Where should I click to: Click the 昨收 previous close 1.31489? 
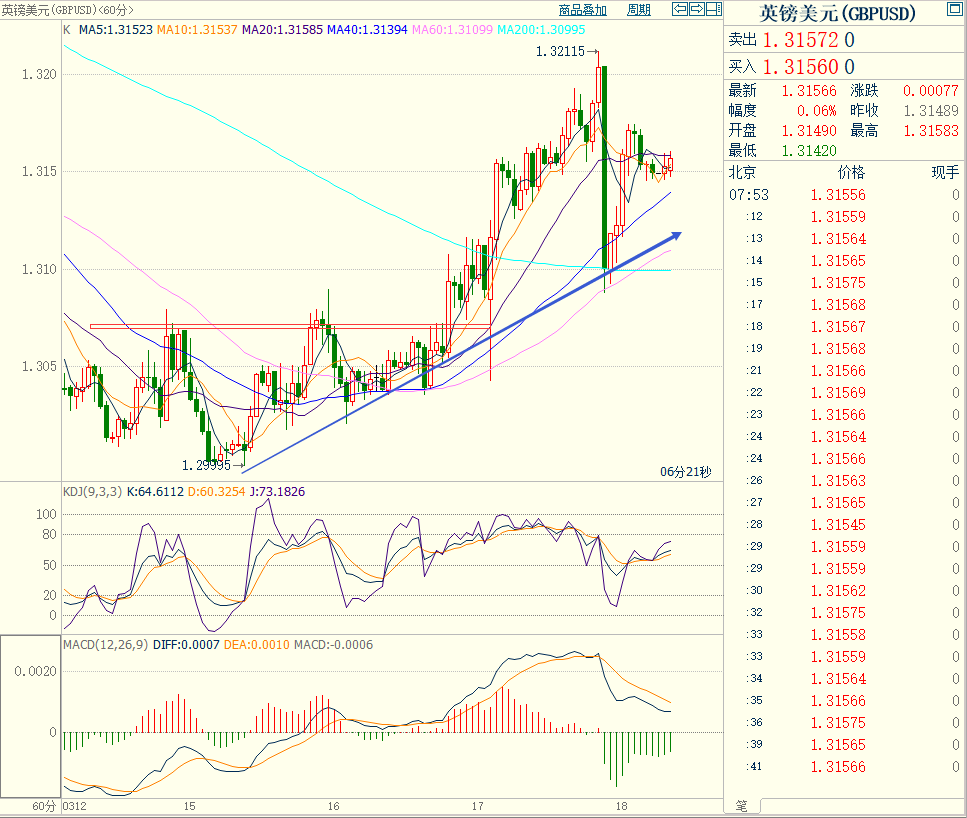pos(931,110)
